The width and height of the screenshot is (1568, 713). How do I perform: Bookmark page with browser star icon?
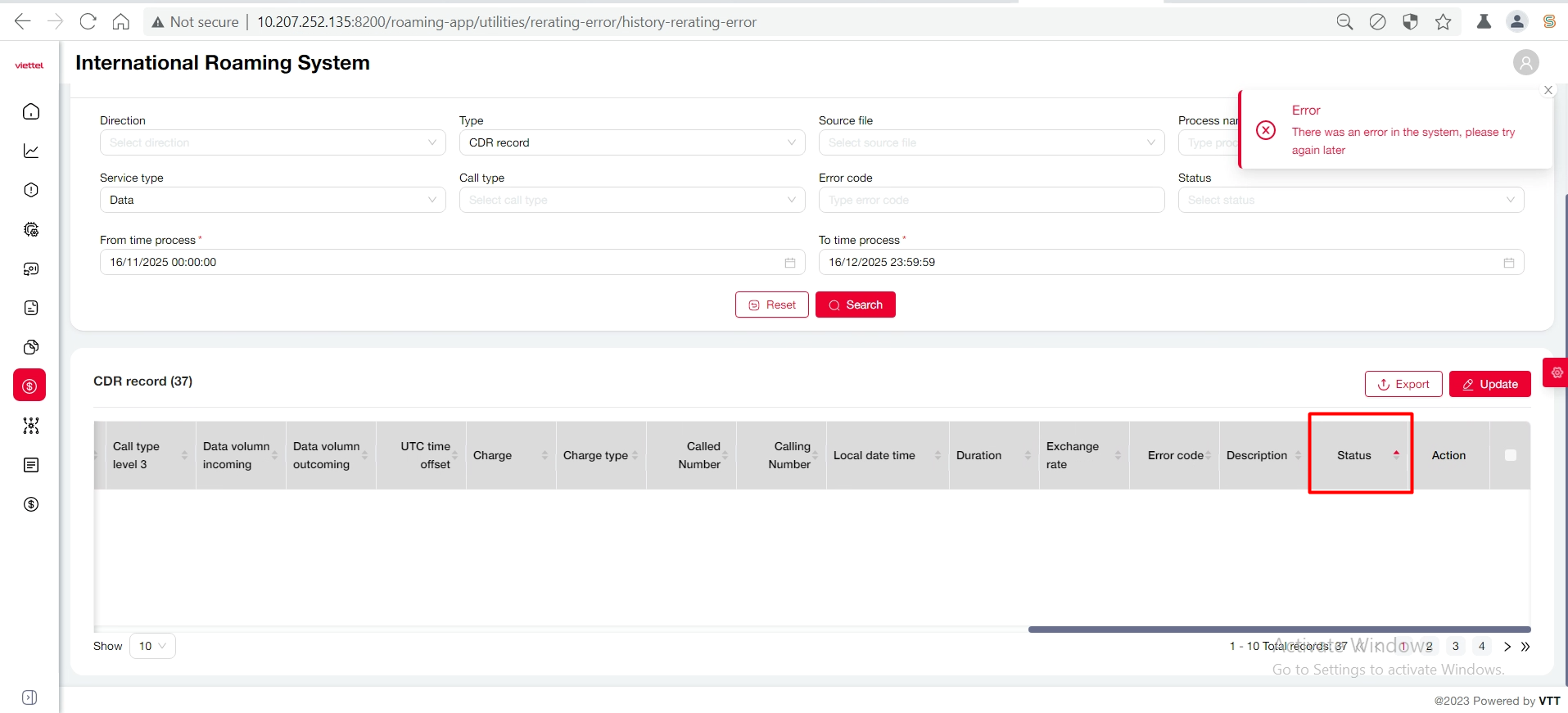[1443, 22]
